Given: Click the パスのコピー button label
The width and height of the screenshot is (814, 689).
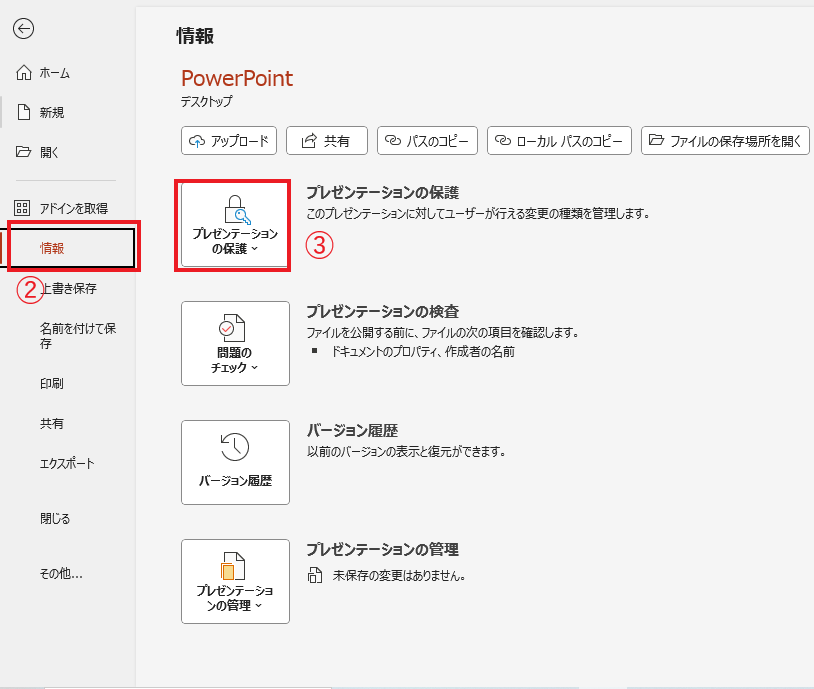Looking at the screenshot, I should [438, 141].
